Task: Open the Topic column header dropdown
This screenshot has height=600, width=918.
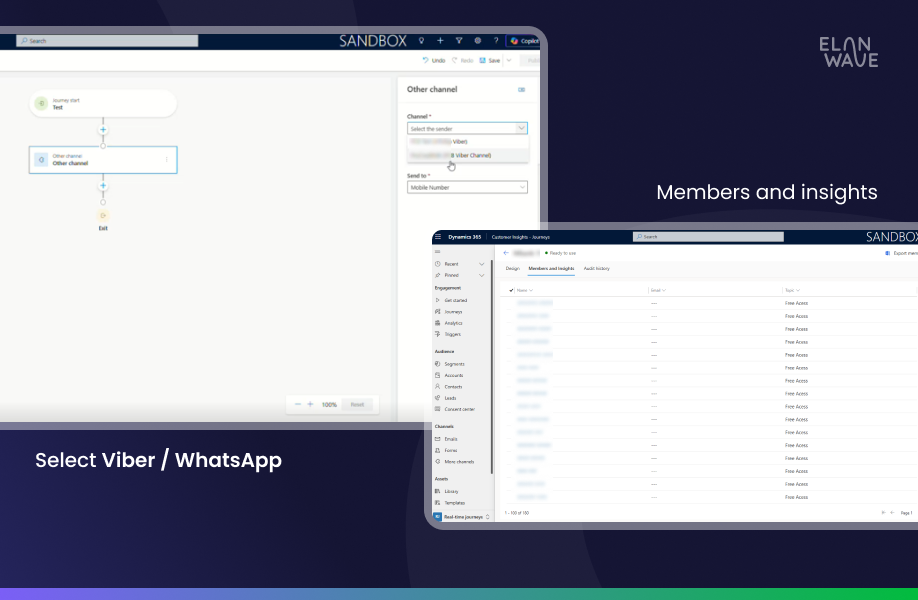Action: [x=792, y=290]
